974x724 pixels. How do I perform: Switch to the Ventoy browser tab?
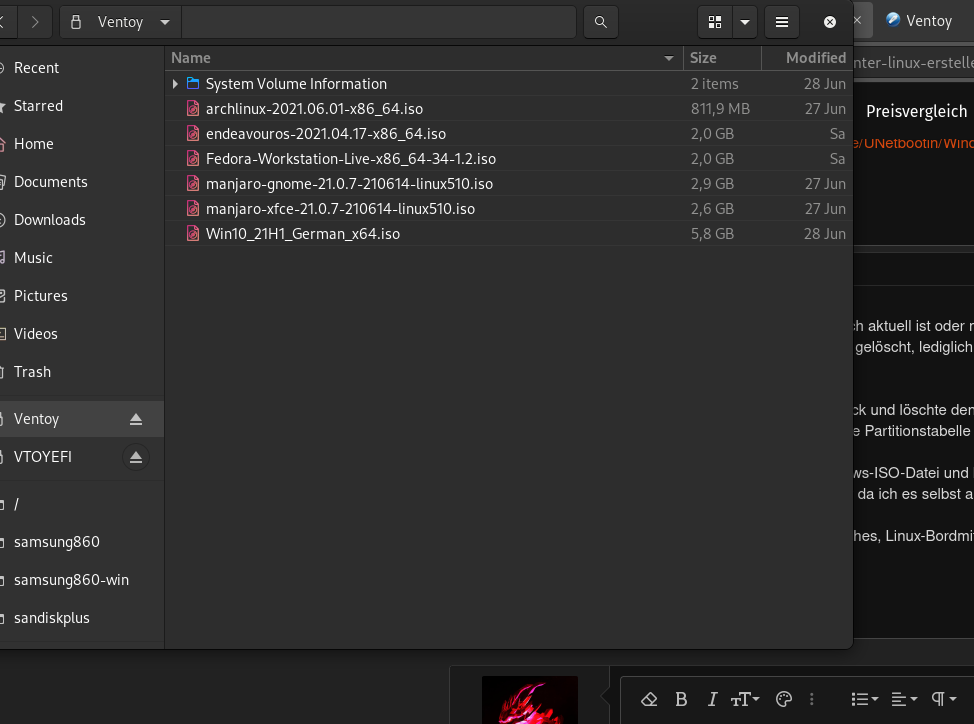click(x=919, y=21)
